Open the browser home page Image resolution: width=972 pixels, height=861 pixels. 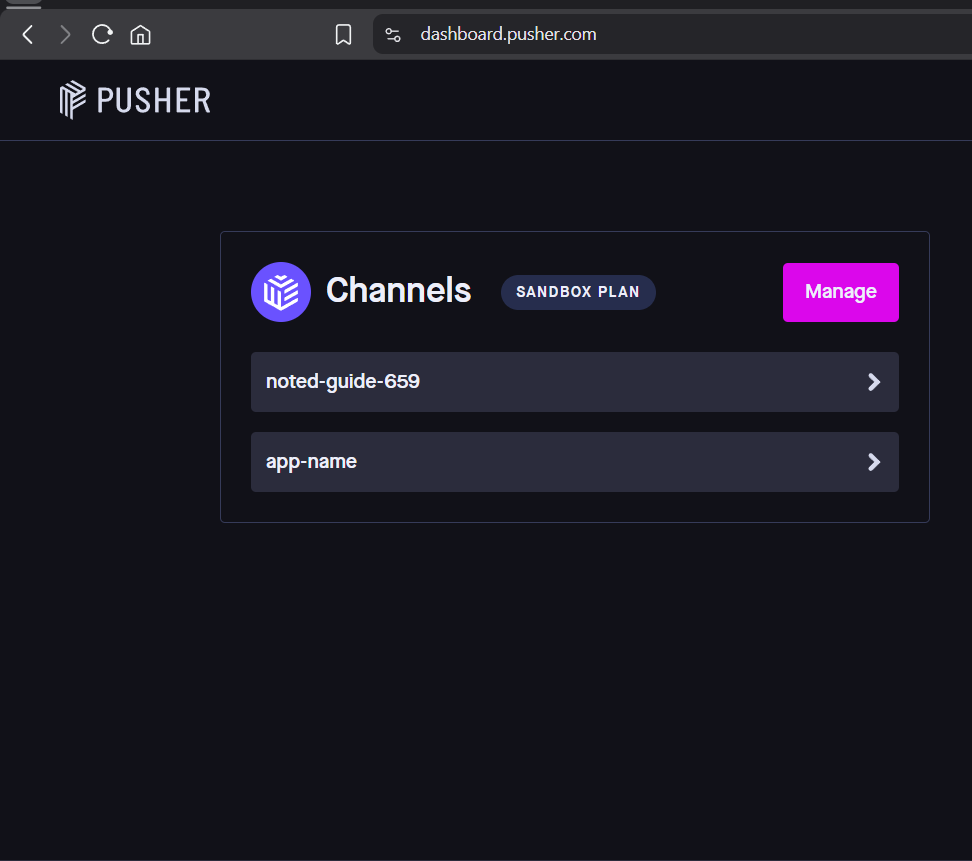coord(141,35)
